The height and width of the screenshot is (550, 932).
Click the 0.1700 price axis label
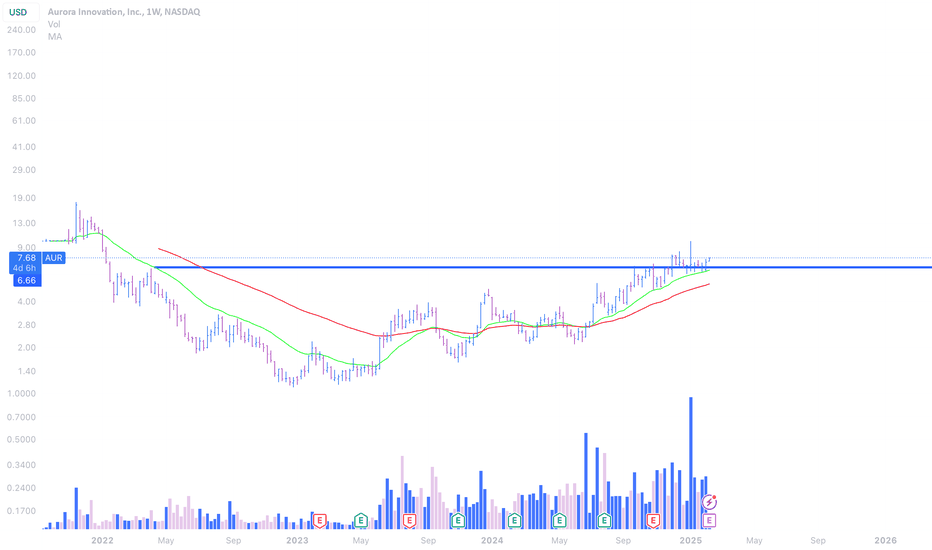[x=21, y=511]
